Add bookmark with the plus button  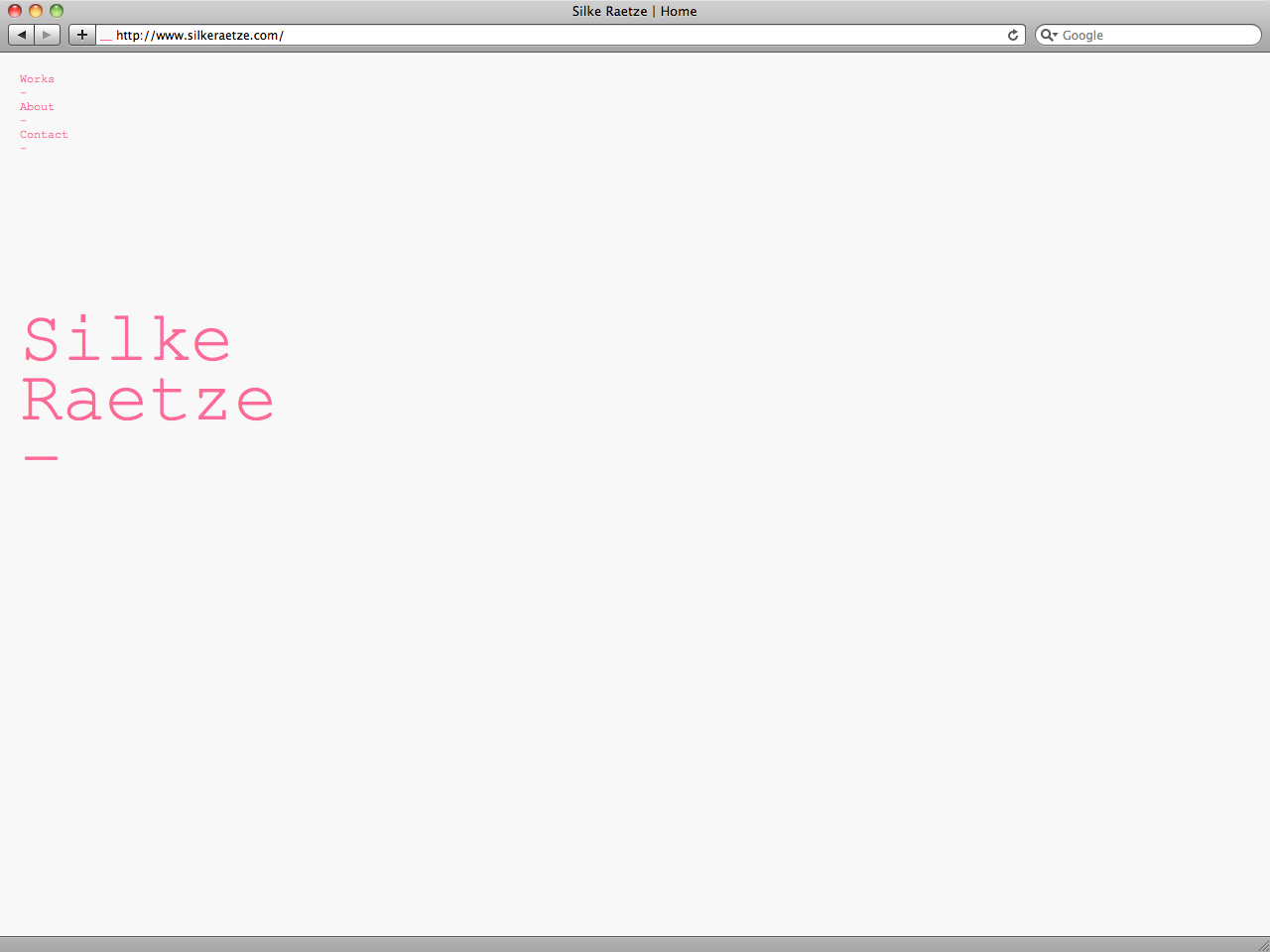[82, 35]
